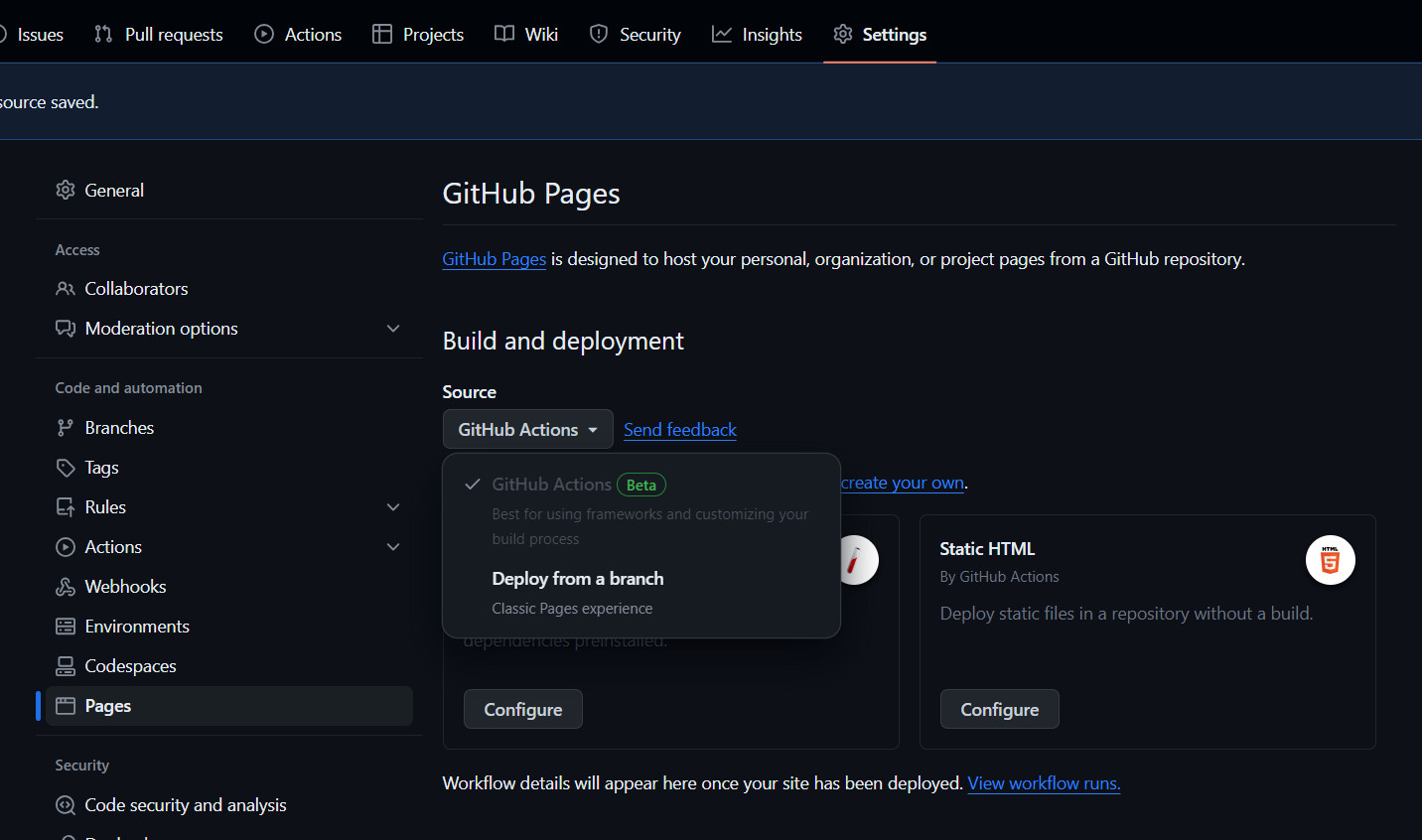Click the General gear icon in sidebar
1422x840 pixels.
pyautogui.click(x=66, y=190)
